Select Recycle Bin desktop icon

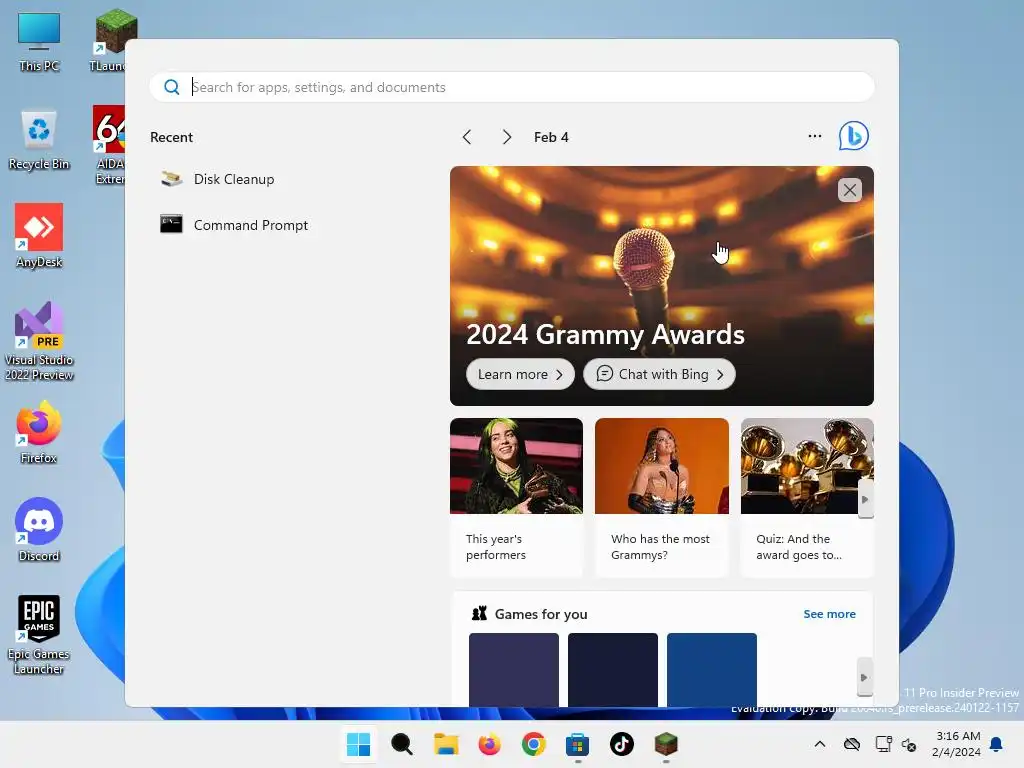pyautogui.click(x=39, y=140)
